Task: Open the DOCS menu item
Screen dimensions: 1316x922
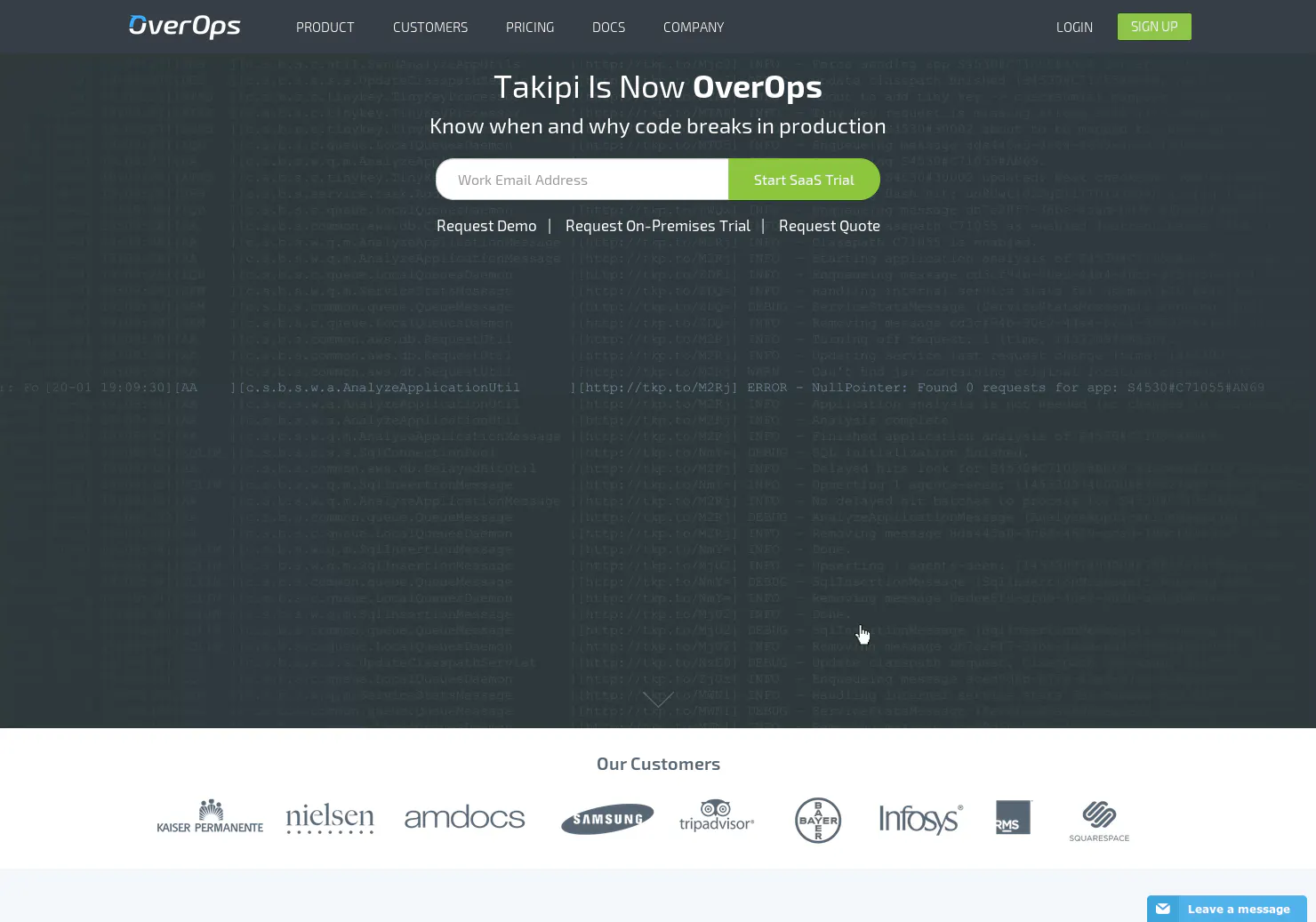Action: [608, 28]
